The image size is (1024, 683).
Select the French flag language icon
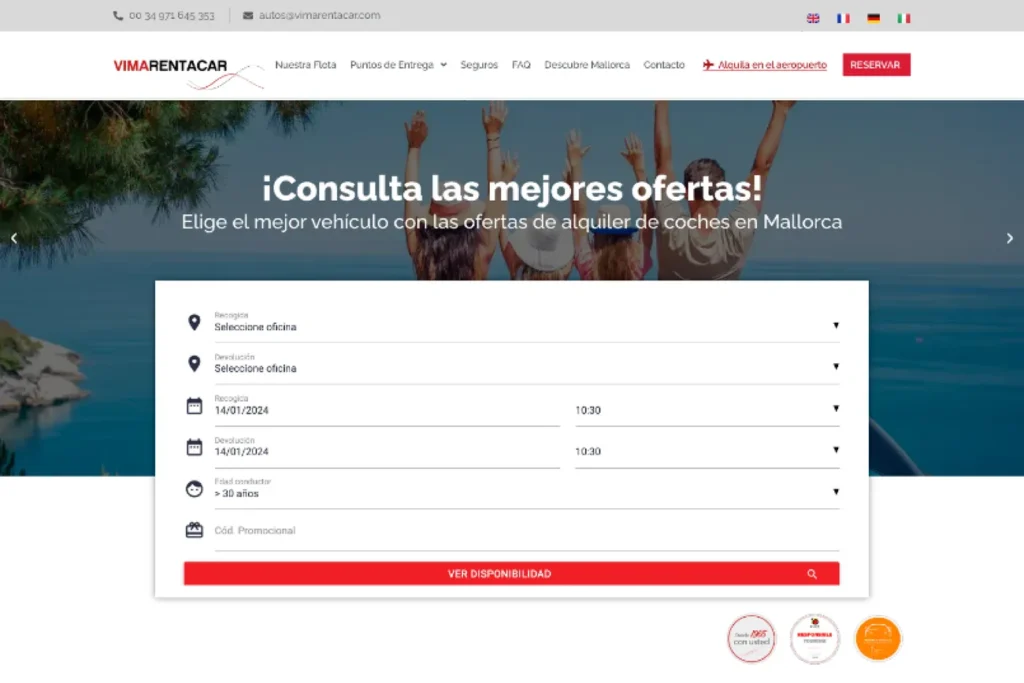(843, 18)
